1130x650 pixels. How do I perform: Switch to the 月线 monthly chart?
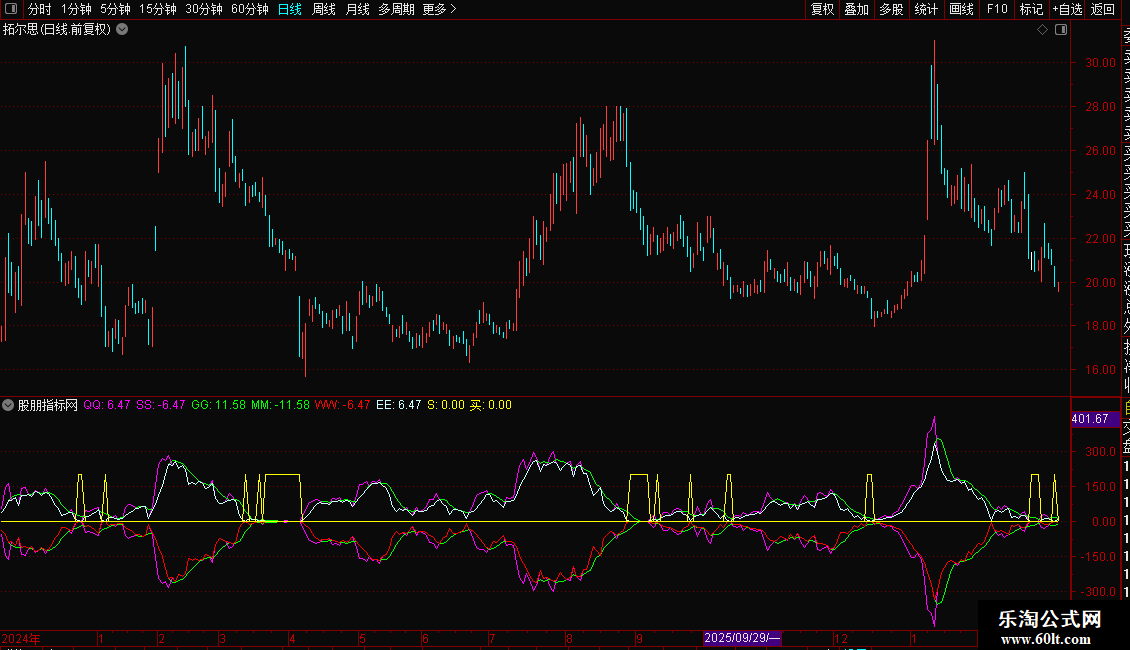click(357, 9)
